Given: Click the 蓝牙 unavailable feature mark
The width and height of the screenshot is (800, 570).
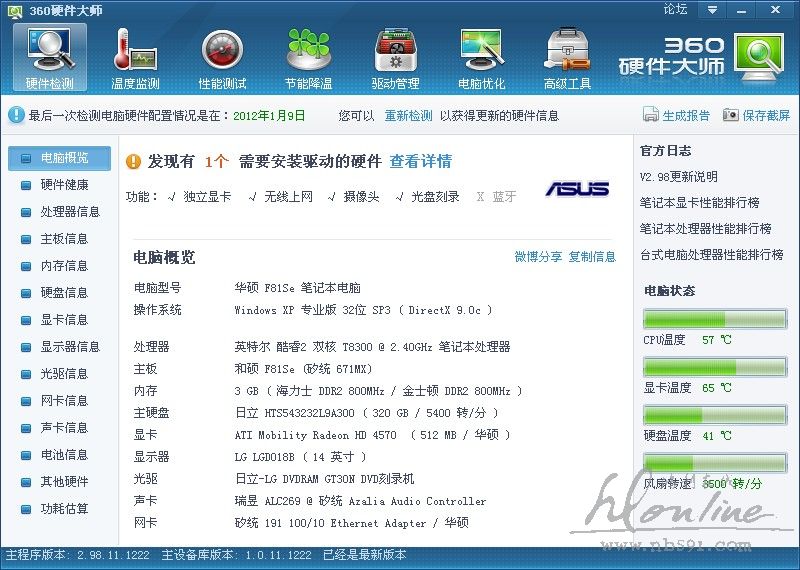Looking at the screenshot, I should [x=480, y=197].
